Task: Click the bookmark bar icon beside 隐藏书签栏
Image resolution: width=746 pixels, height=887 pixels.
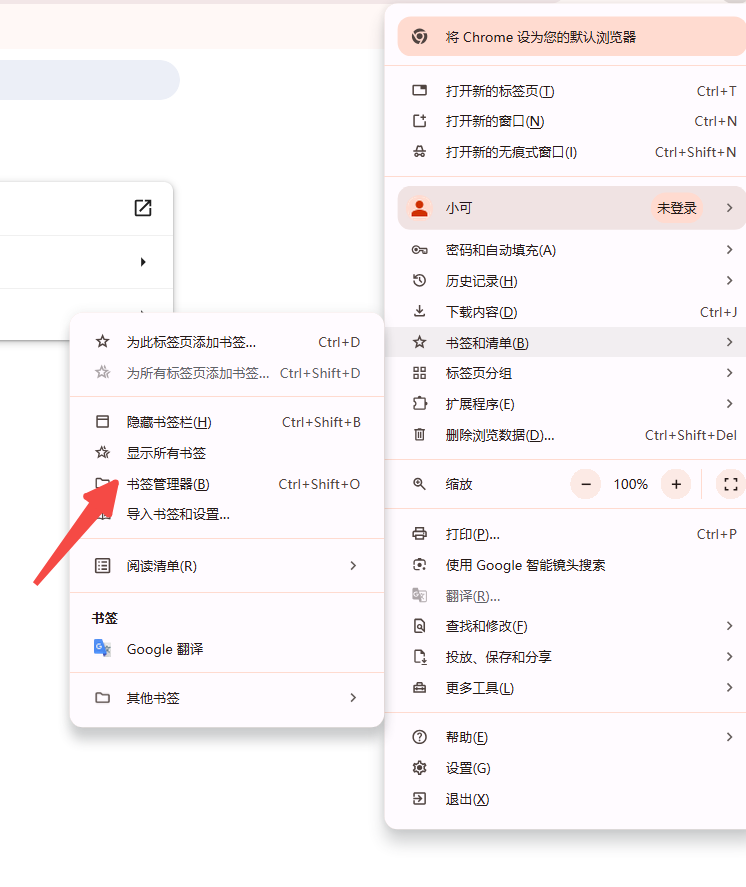Action: 102,421
